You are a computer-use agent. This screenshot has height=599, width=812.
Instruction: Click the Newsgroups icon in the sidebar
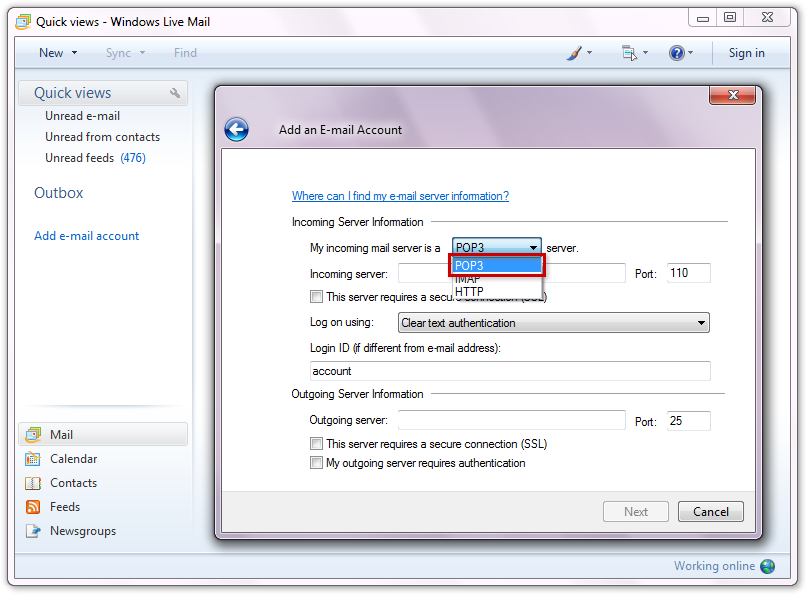33,531
